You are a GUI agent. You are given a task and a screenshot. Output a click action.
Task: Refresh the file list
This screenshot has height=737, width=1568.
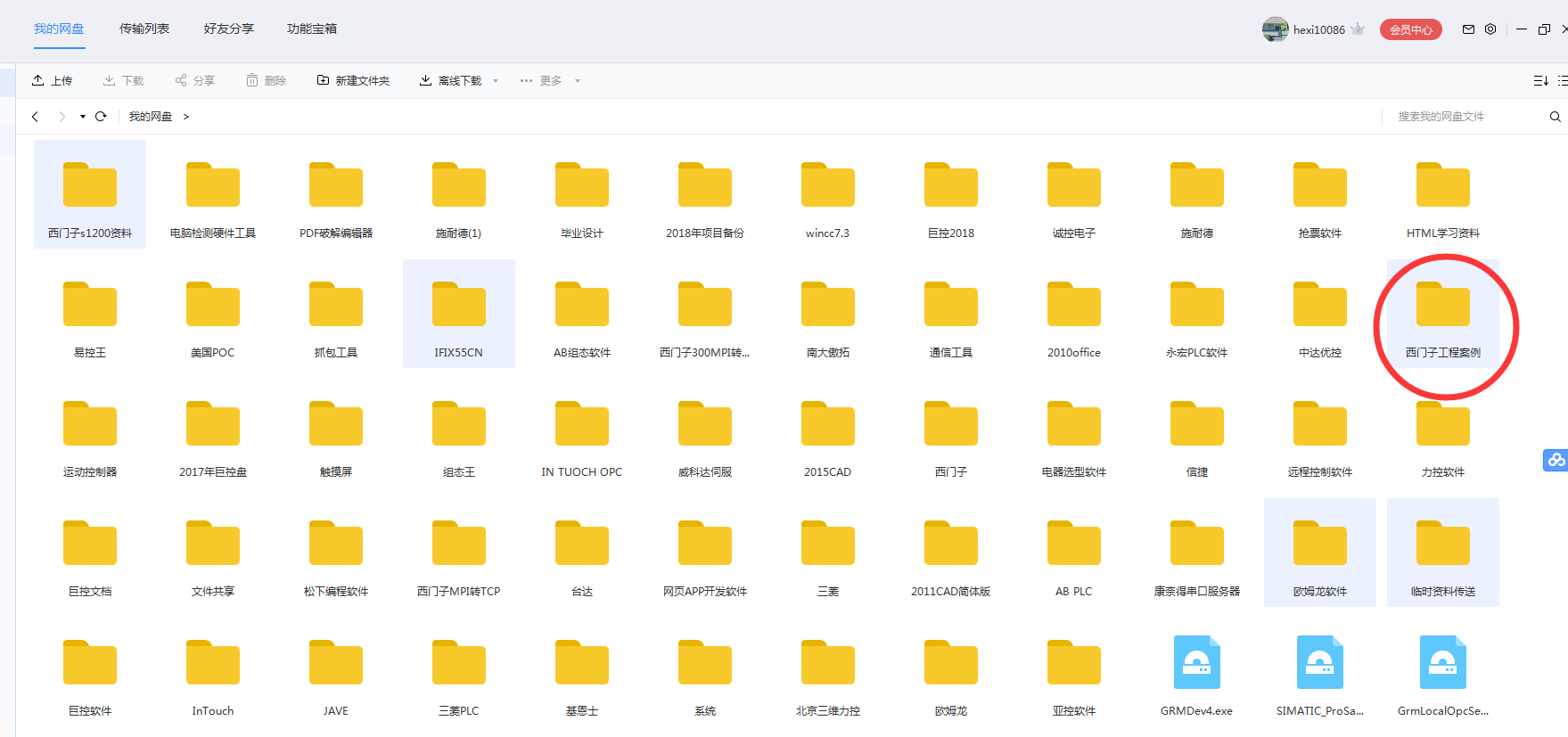pos(101,117)
